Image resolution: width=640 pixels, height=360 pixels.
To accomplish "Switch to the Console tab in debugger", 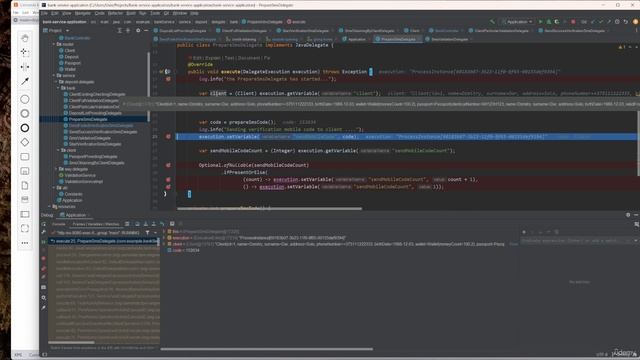I will tap(58, 224).
